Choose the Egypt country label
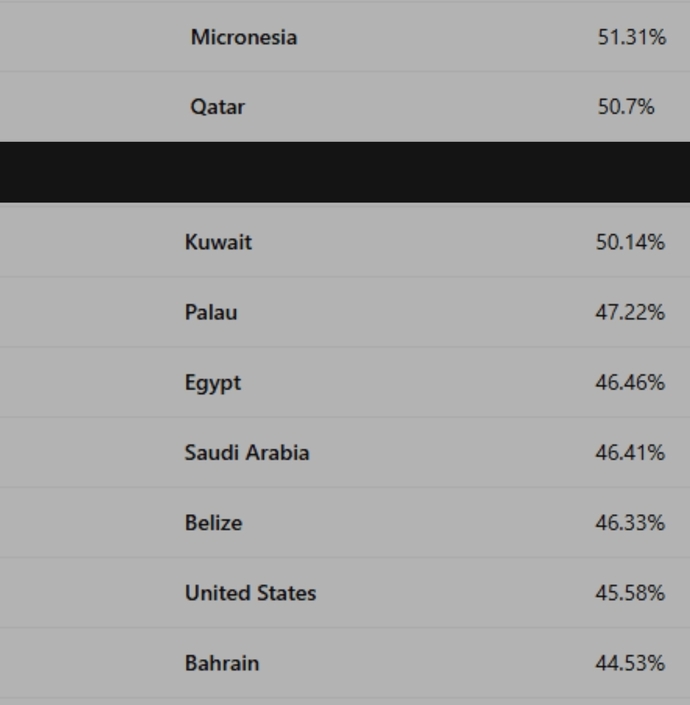The width and height of the screenshot is (690, 705). pyautogui.click(x=213, y=383)
